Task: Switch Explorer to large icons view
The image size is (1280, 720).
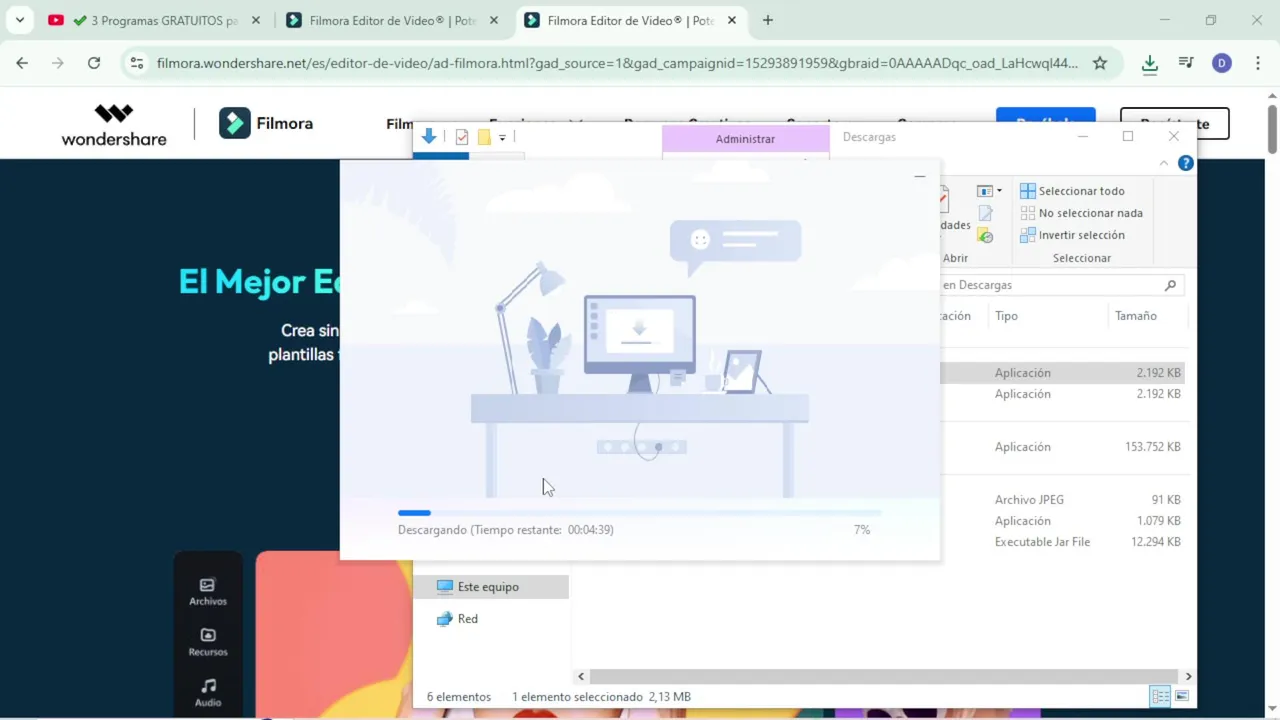Action: tap(1182, 697)
